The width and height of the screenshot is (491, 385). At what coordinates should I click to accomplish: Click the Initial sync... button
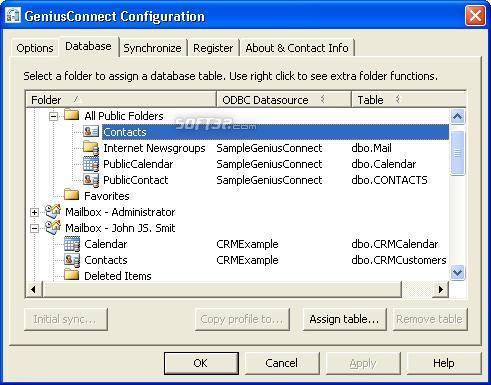point(66,319)
